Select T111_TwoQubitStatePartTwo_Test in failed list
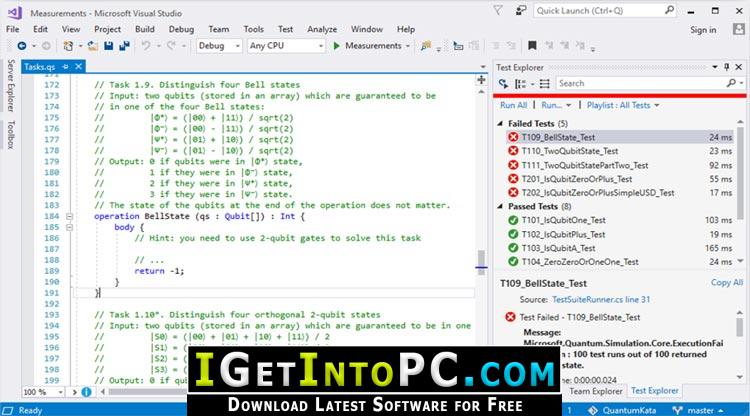The image size is (750, 416). click(x=620, y=165)
